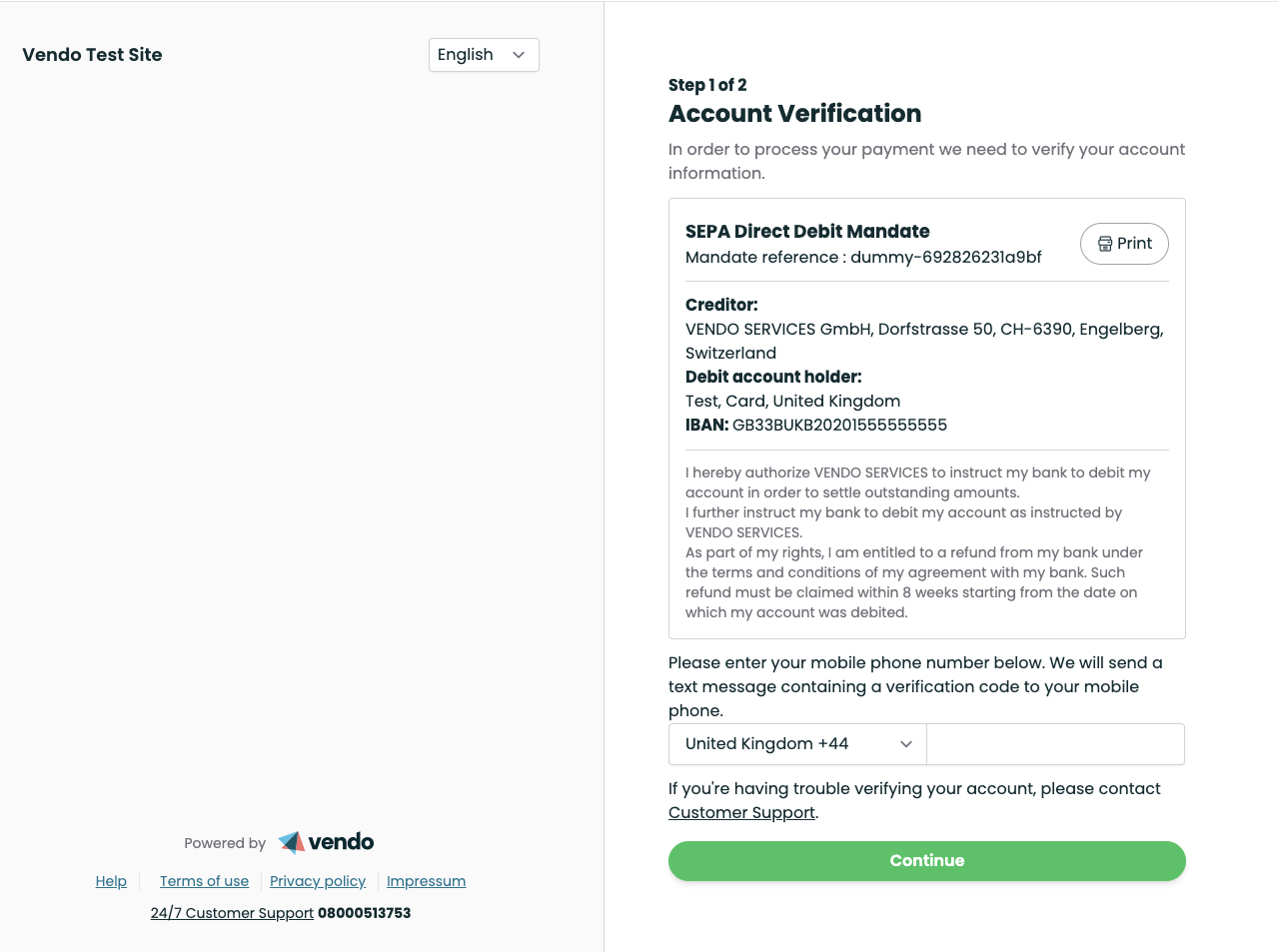Click the Print button label

coord(1134,244)
